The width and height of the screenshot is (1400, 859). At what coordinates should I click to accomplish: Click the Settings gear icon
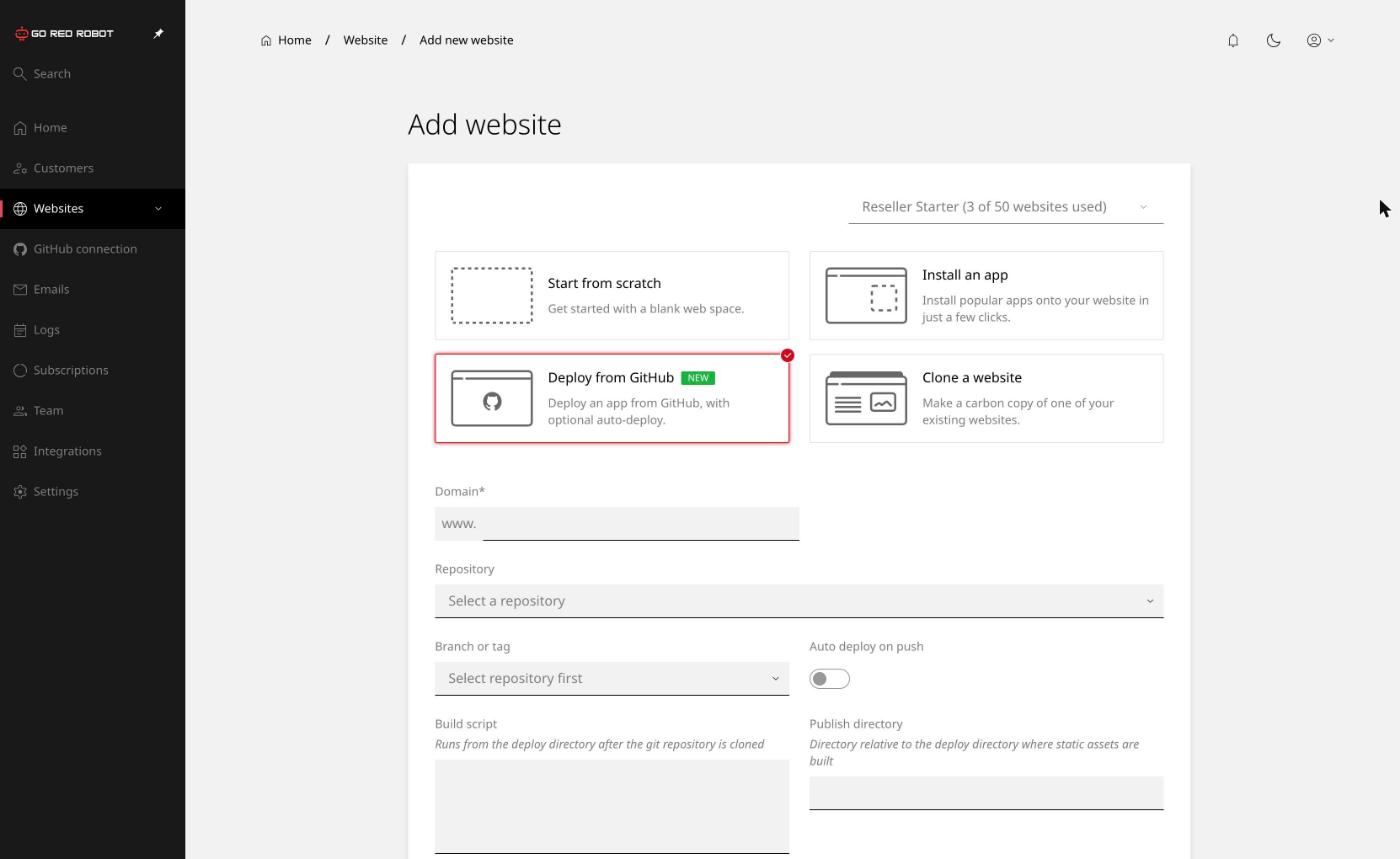[x=20, y=492]
